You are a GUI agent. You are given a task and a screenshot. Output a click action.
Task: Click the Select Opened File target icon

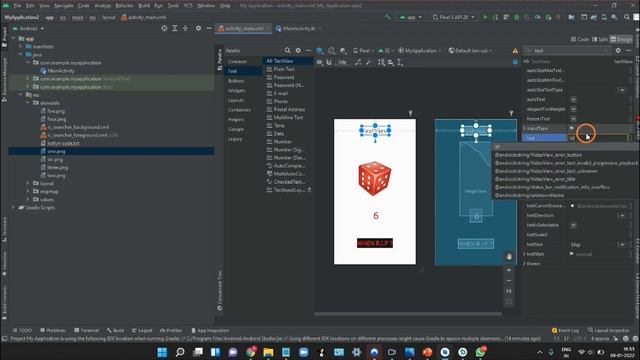tap(164, 28)
